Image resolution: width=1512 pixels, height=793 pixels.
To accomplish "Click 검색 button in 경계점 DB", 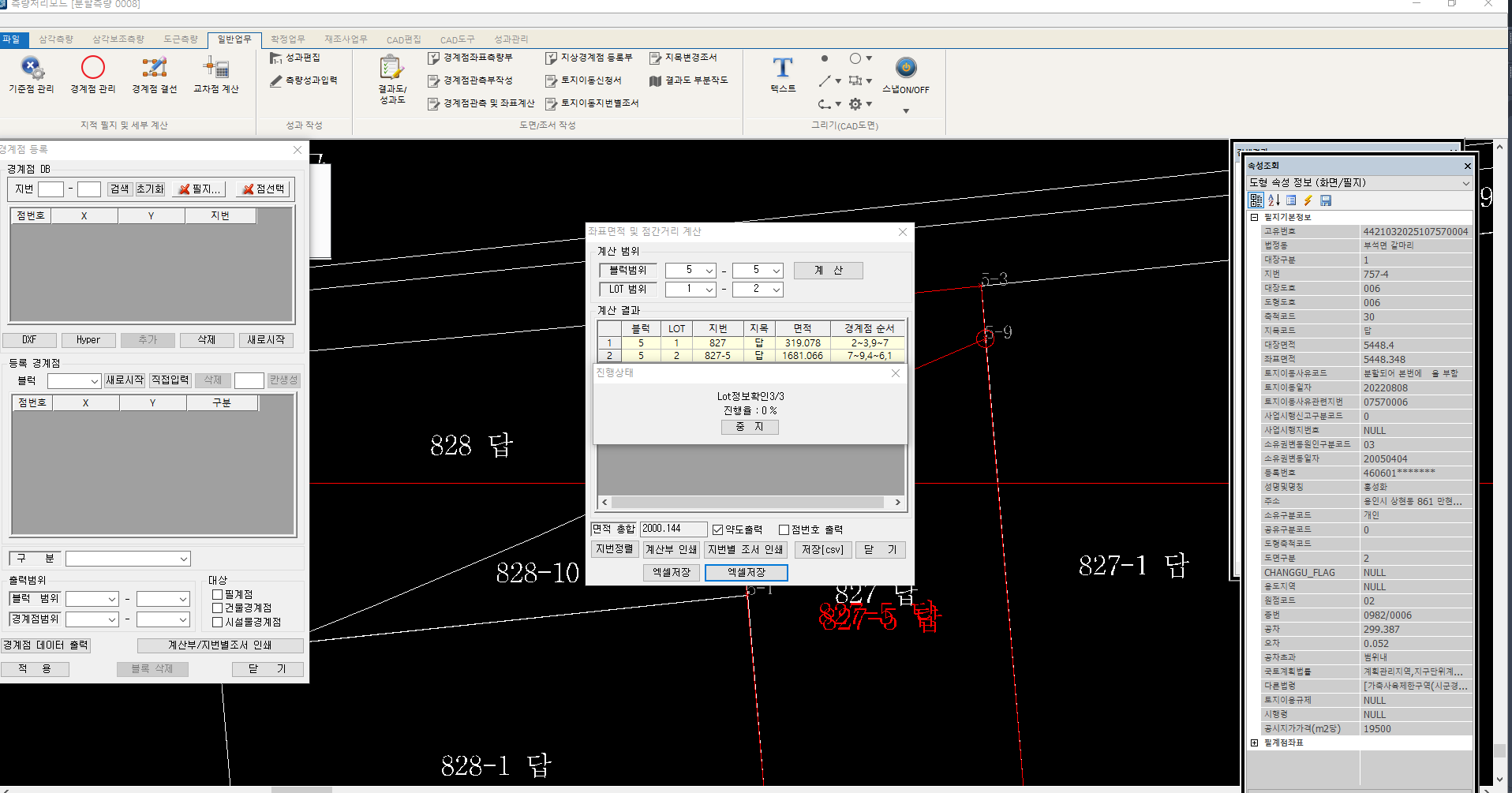I will point(119,189).
